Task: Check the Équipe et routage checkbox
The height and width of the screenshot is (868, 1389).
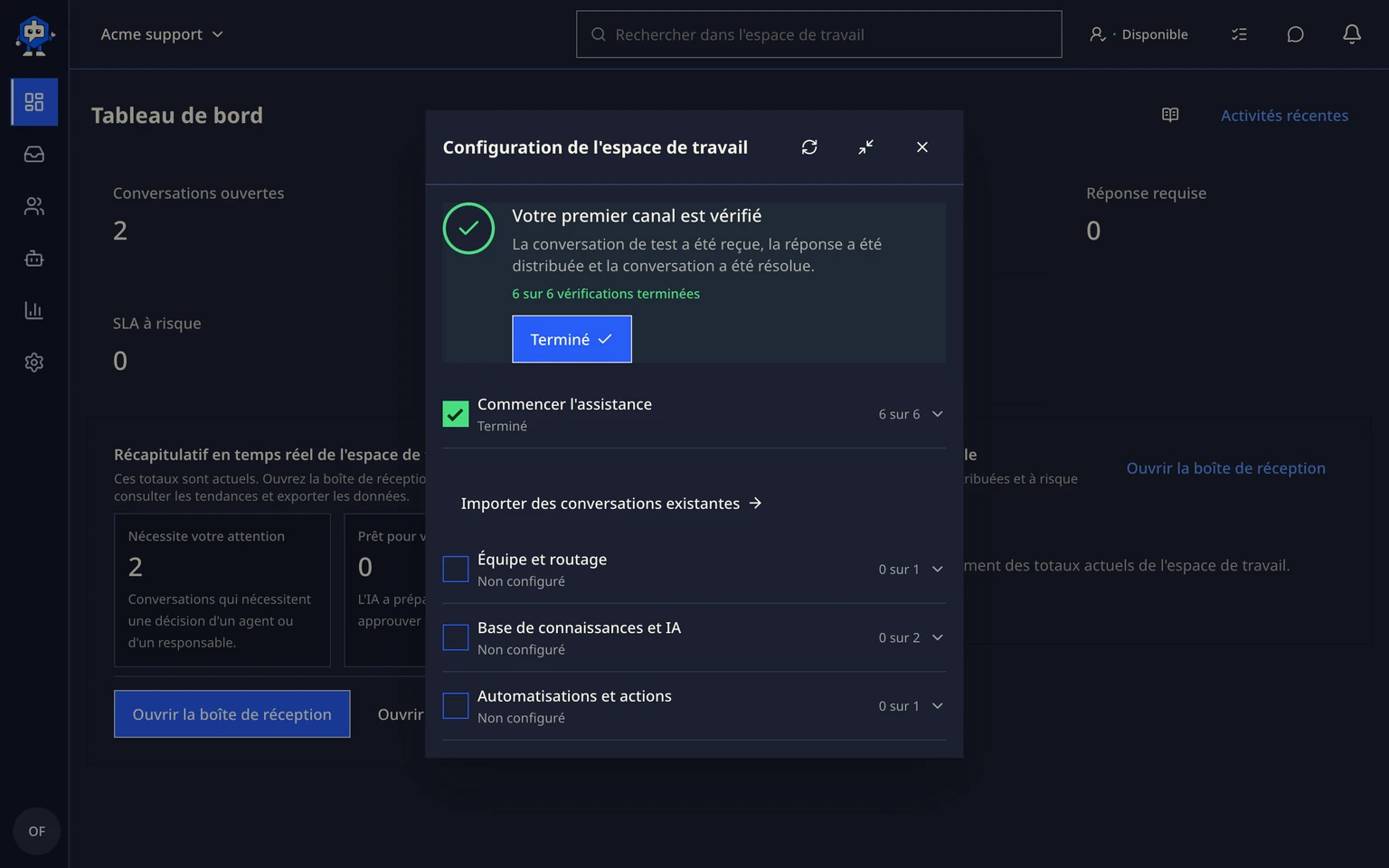Action: [456, 570]
